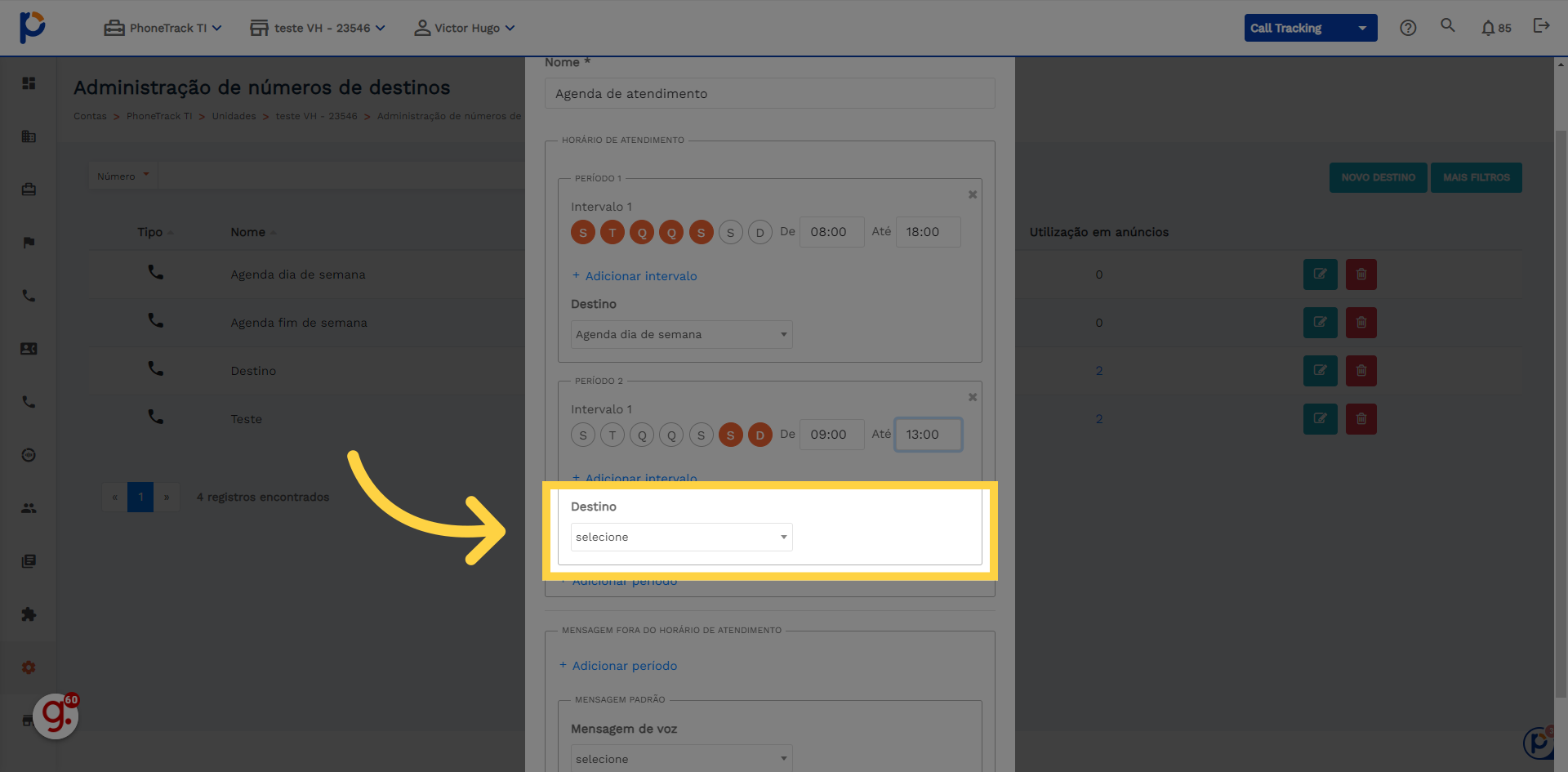Open the people group icon in the sidebar

(x=29, y=508)
